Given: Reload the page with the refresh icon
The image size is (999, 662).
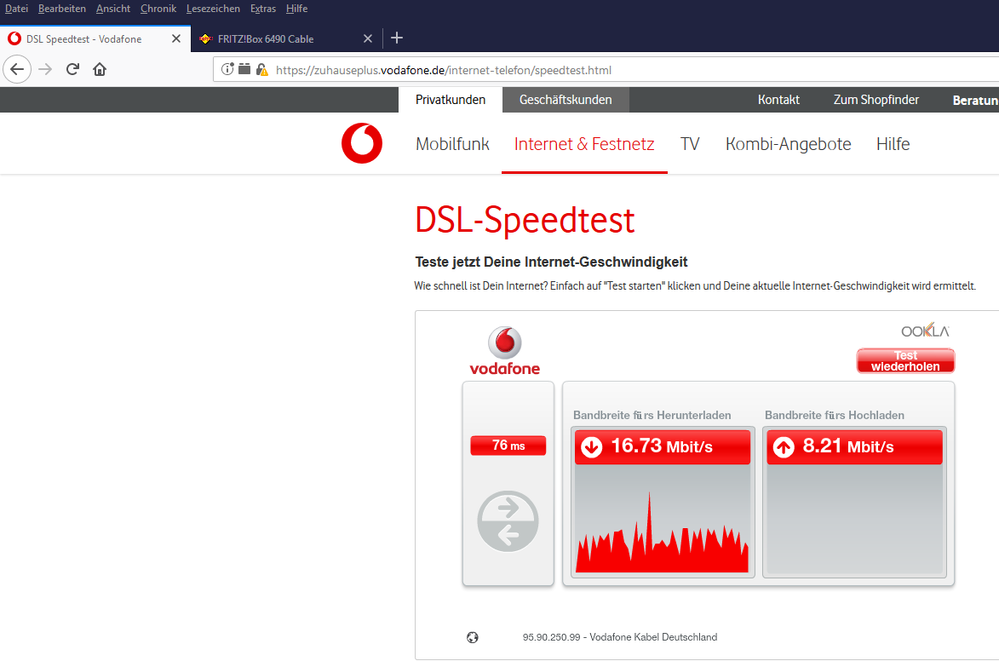Looking at the screenshot, I should (73, 69).
